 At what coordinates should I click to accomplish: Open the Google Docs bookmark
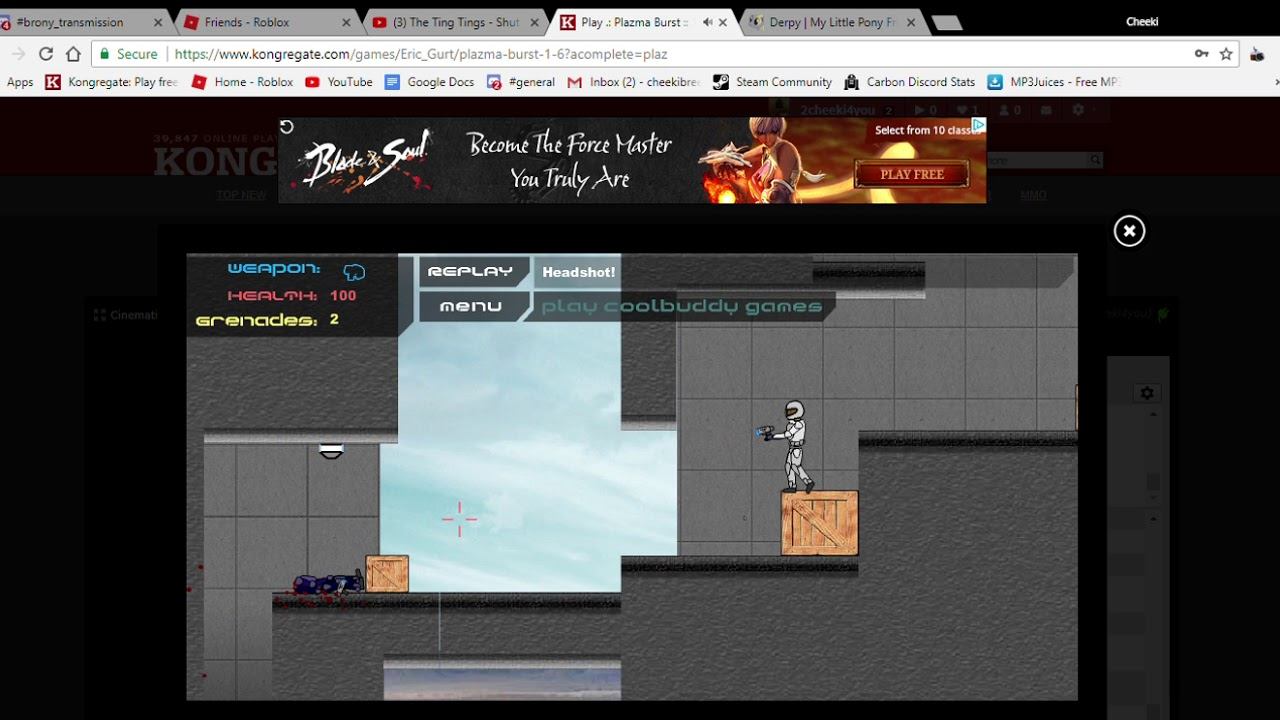(x=429, y=82)
